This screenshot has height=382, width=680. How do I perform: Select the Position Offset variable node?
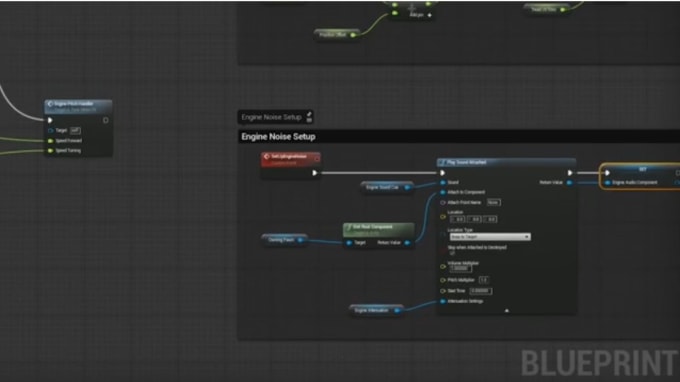pyautogui.click(x=337, y=35)
